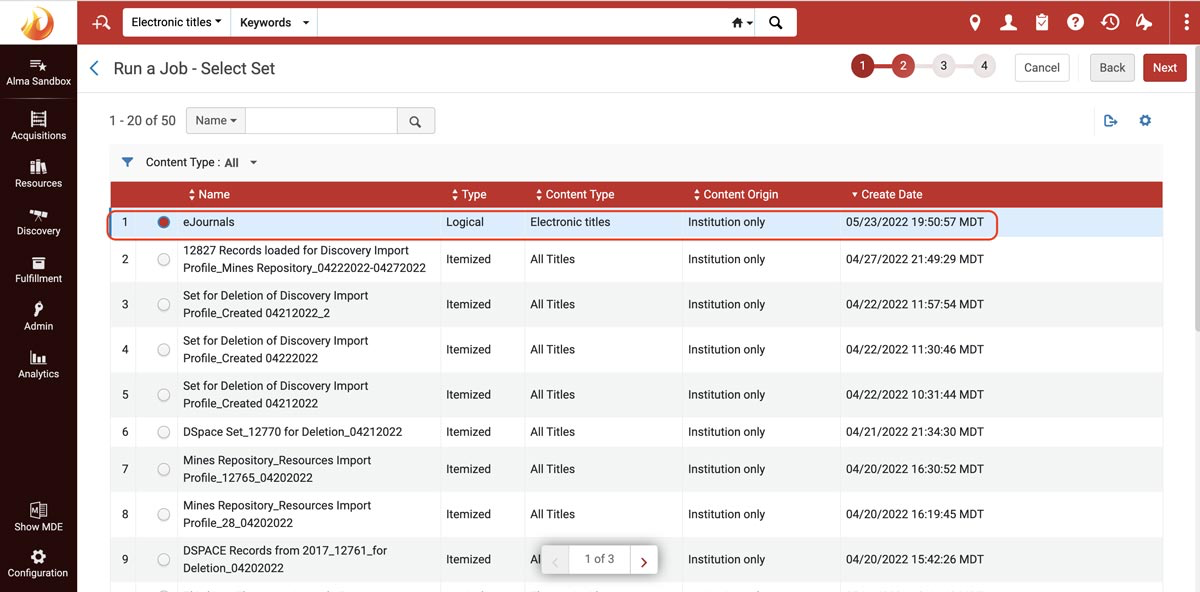Open the help question mark icon
This screenshot has width=1200, height=592.
[1075, 22]
